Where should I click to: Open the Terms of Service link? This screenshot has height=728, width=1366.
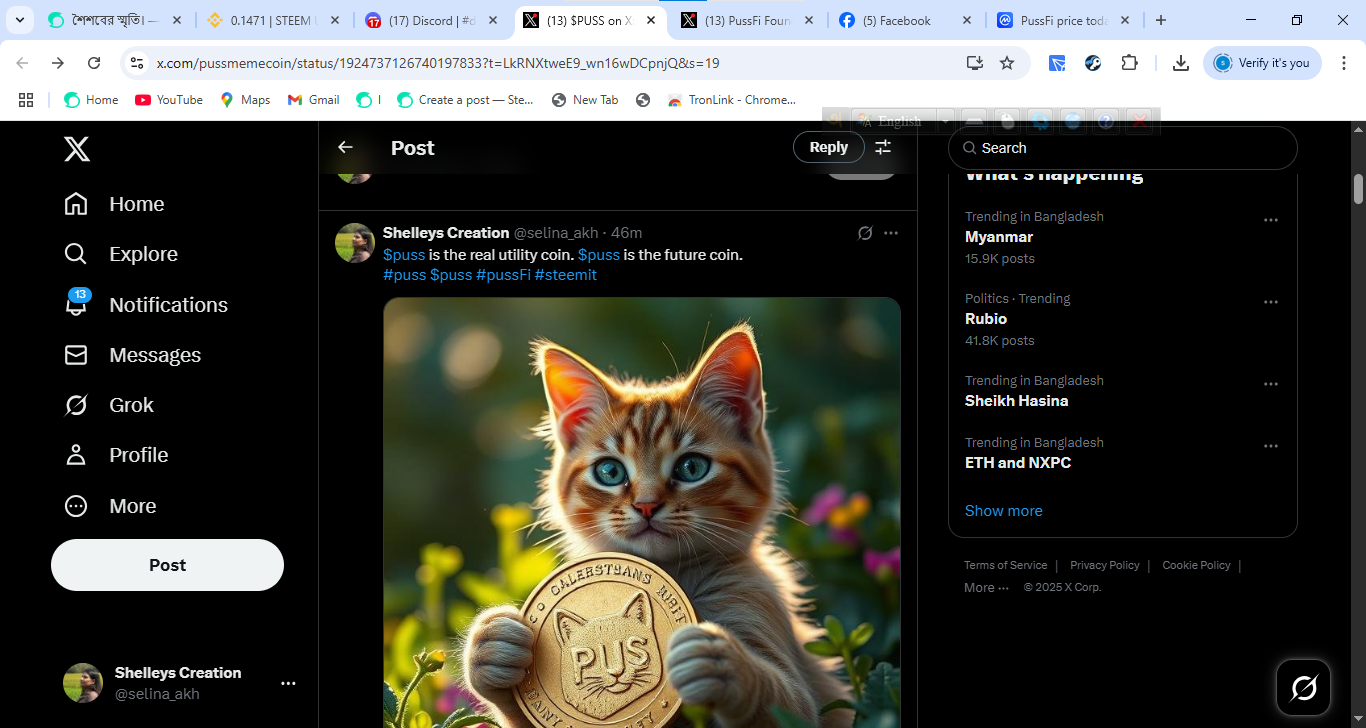pos(1005,565)
